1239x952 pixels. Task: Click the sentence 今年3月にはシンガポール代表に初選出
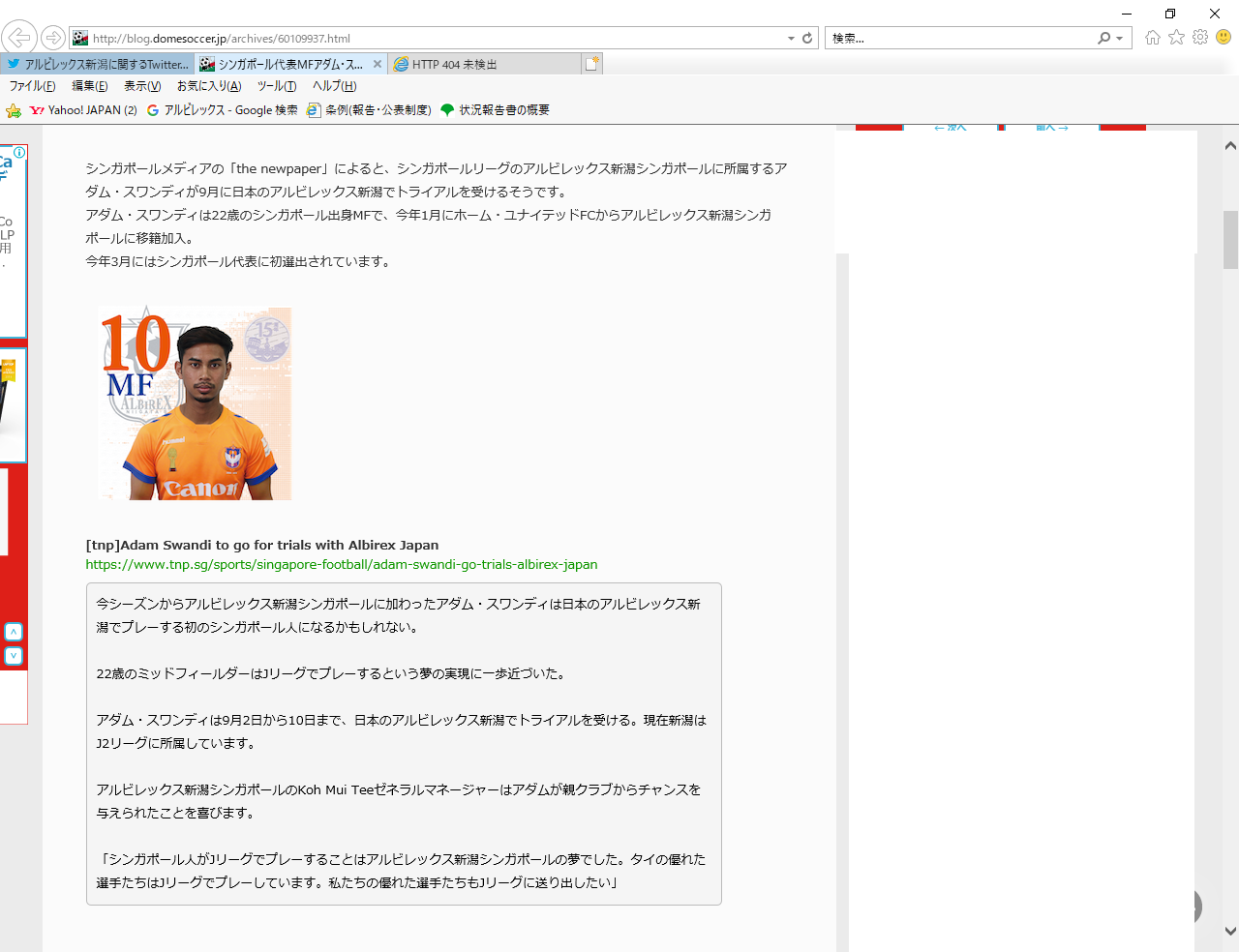point(238,261)
